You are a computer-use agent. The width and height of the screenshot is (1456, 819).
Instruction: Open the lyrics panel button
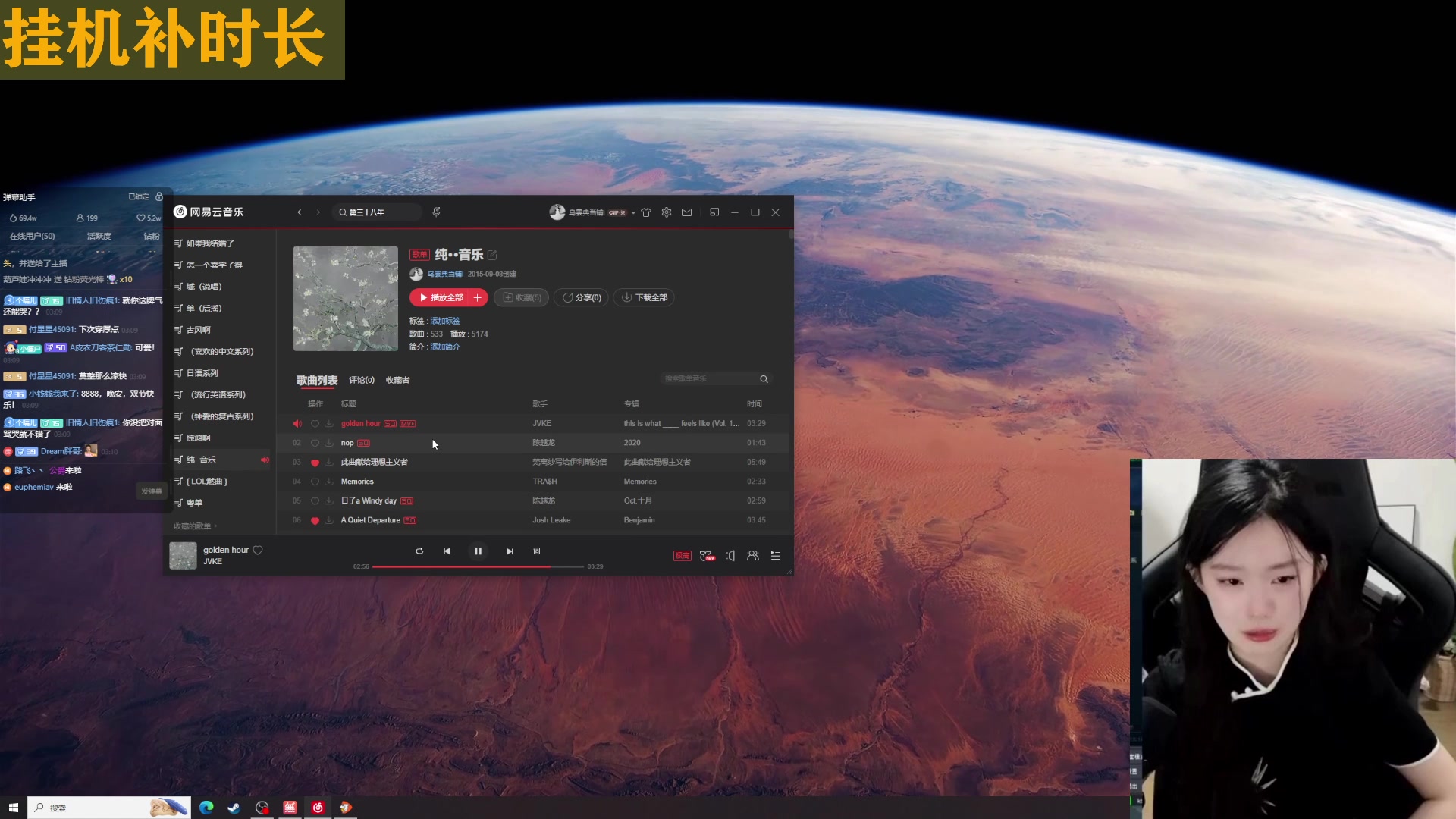[x=537, y=551]
